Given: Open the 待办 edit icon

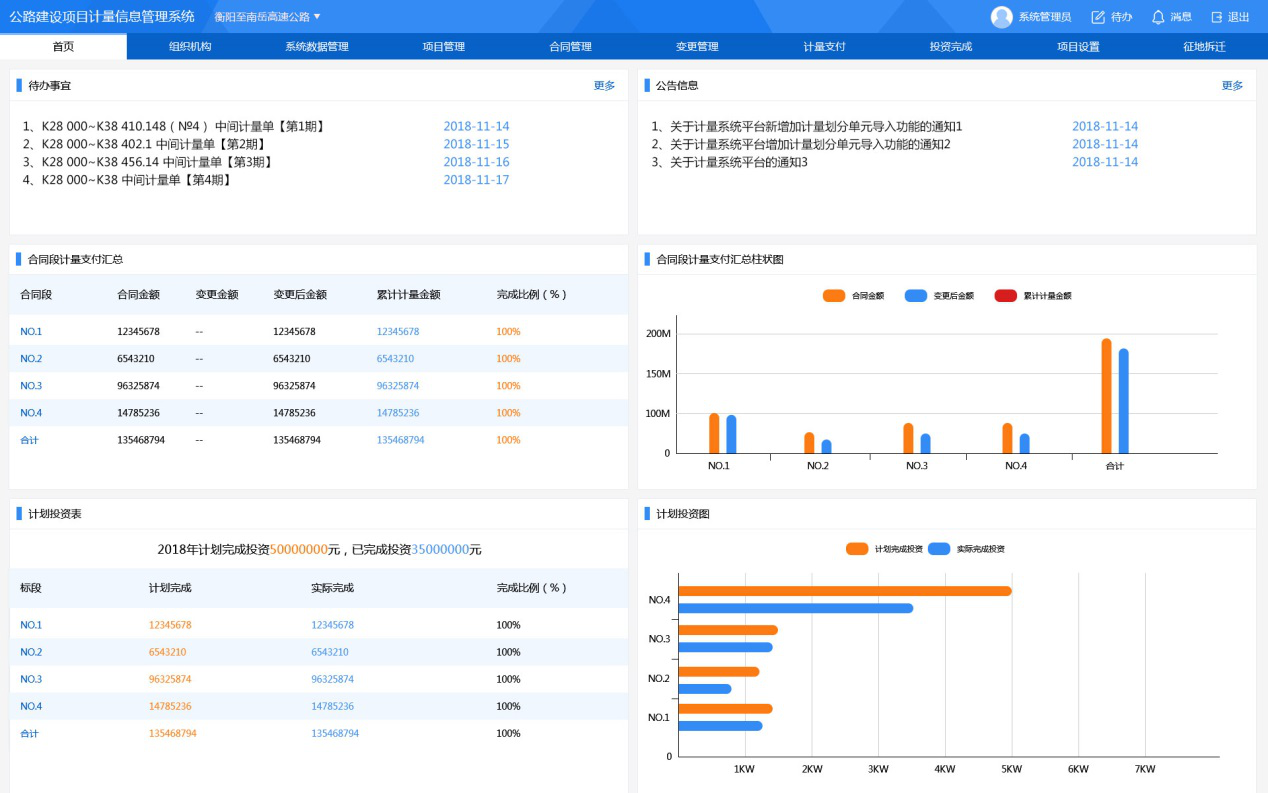Looking at the screenshot, I should coord(1098,17).
